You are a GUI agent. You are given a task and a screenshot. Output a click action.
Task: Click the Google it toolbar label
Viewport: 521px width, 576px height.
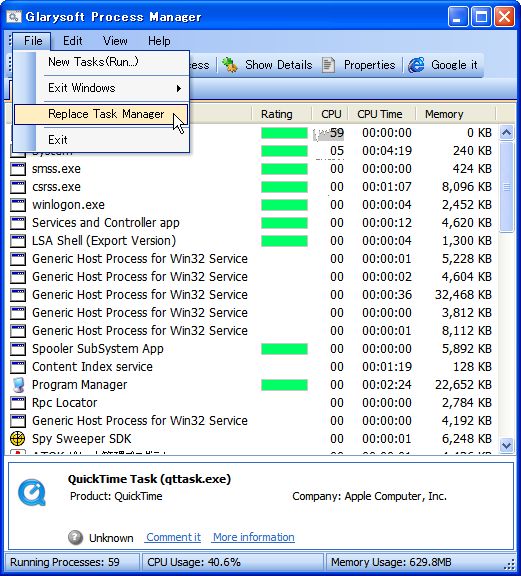(x=454, y=65)
